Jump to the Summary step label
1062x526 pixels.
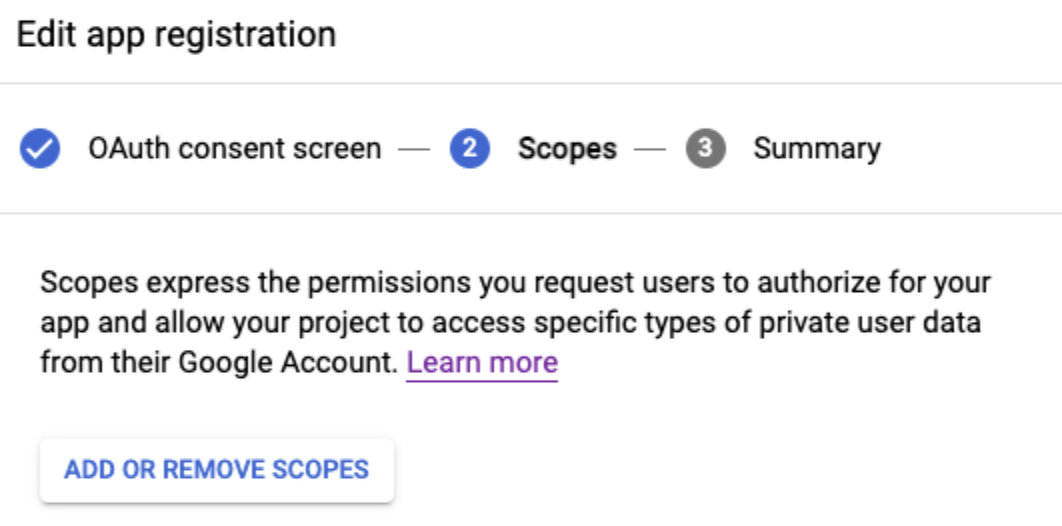point(817,148)
